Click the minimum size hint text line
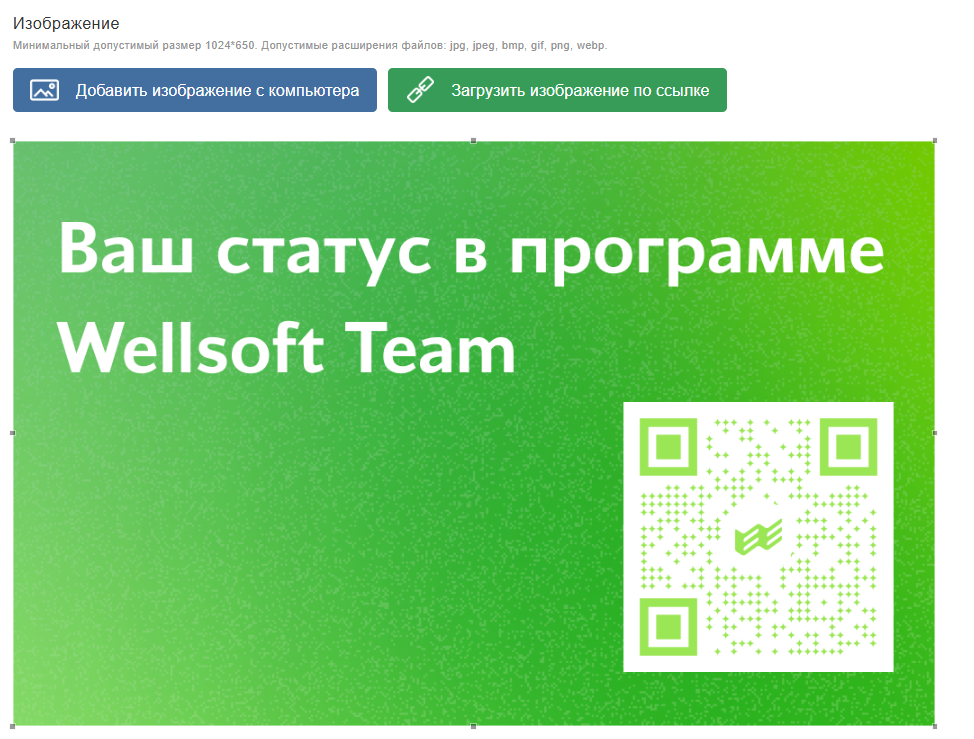This screenshot has width=974, height=739. [309, 46]
